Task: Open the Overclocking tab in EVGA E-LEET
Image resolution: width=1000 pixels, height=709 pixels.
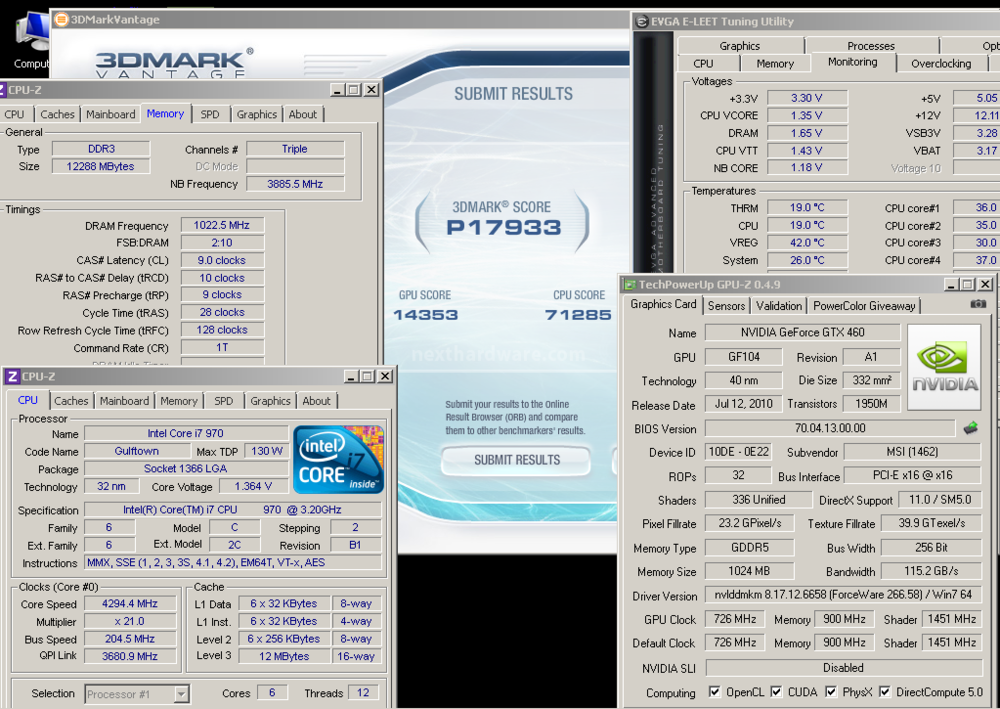Action: pyautogui.click(x=941, y=63)
